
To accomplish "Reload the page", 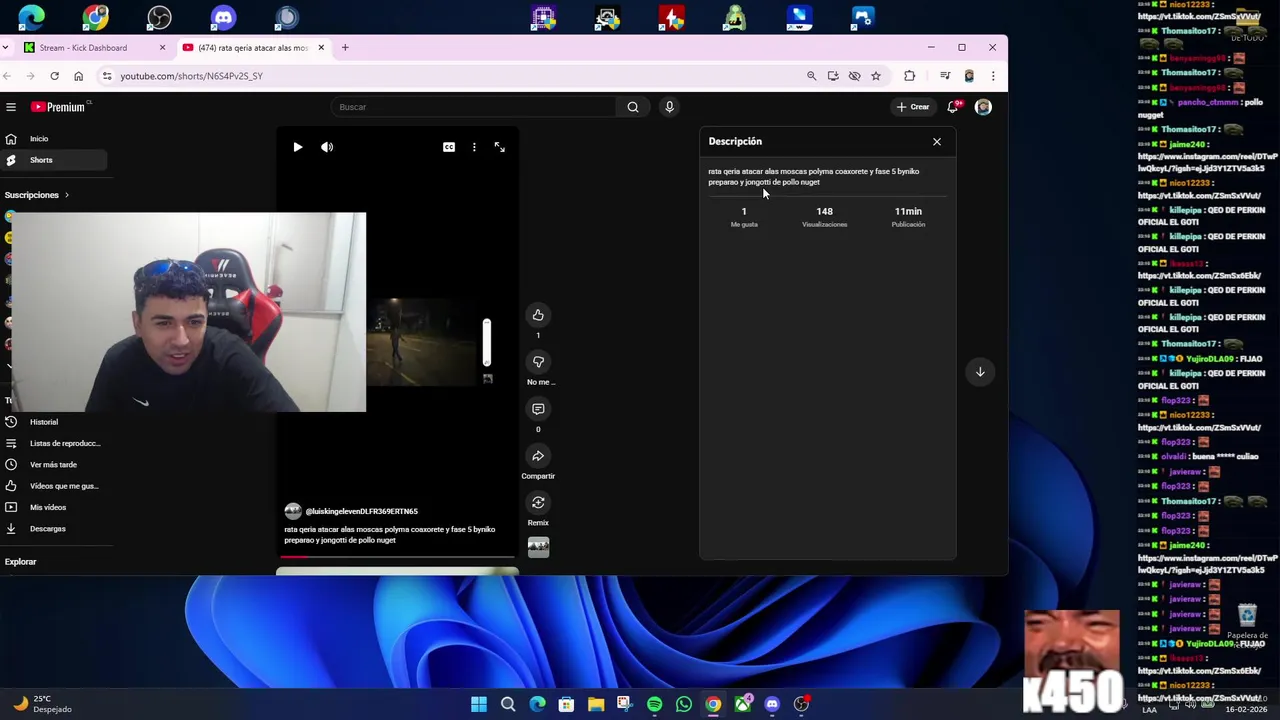I will pos(54,76).
